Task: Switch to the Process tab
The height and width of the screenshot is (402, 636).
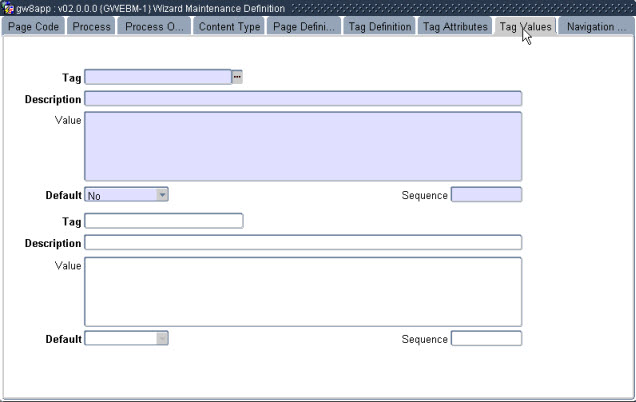Action: [x=91, y=27]
